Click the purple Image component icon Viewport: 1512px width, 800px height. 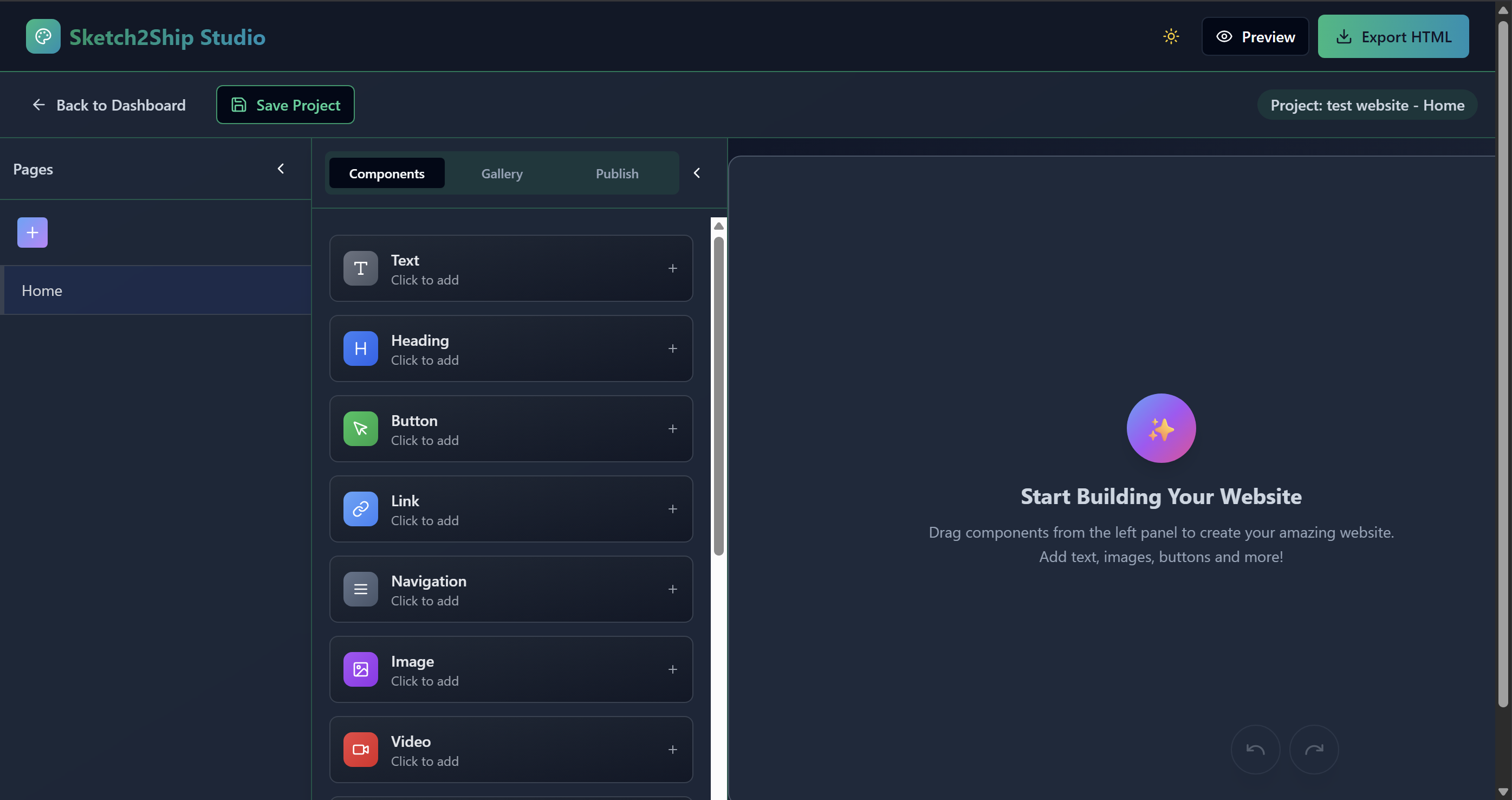360,669
